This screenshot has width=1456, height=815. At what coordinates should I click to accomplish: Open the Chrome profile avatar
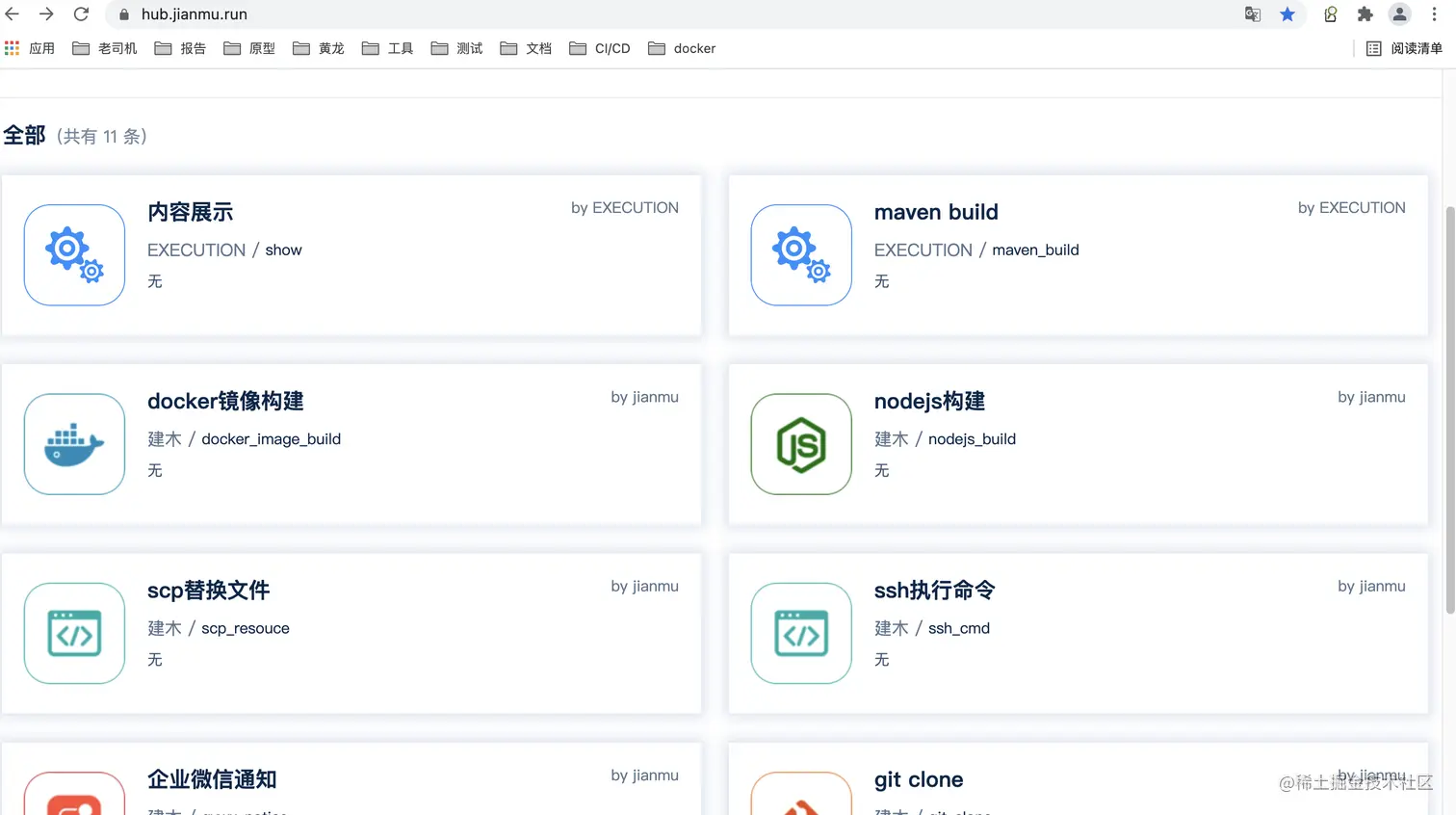pyautogui.click(x=1400, y=14)
